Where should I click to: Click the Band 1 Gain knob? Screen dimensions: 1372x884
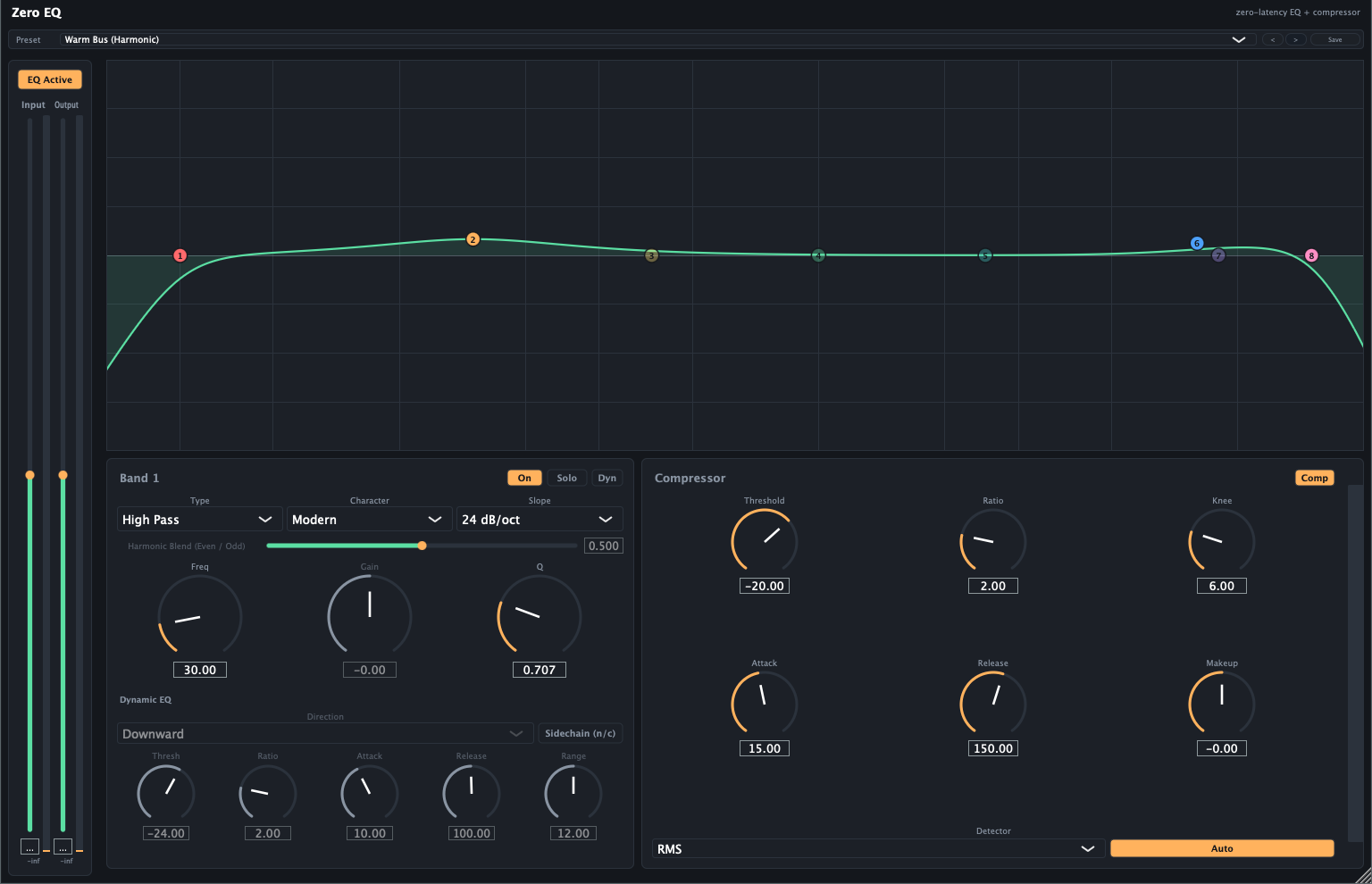click(370, 616)
